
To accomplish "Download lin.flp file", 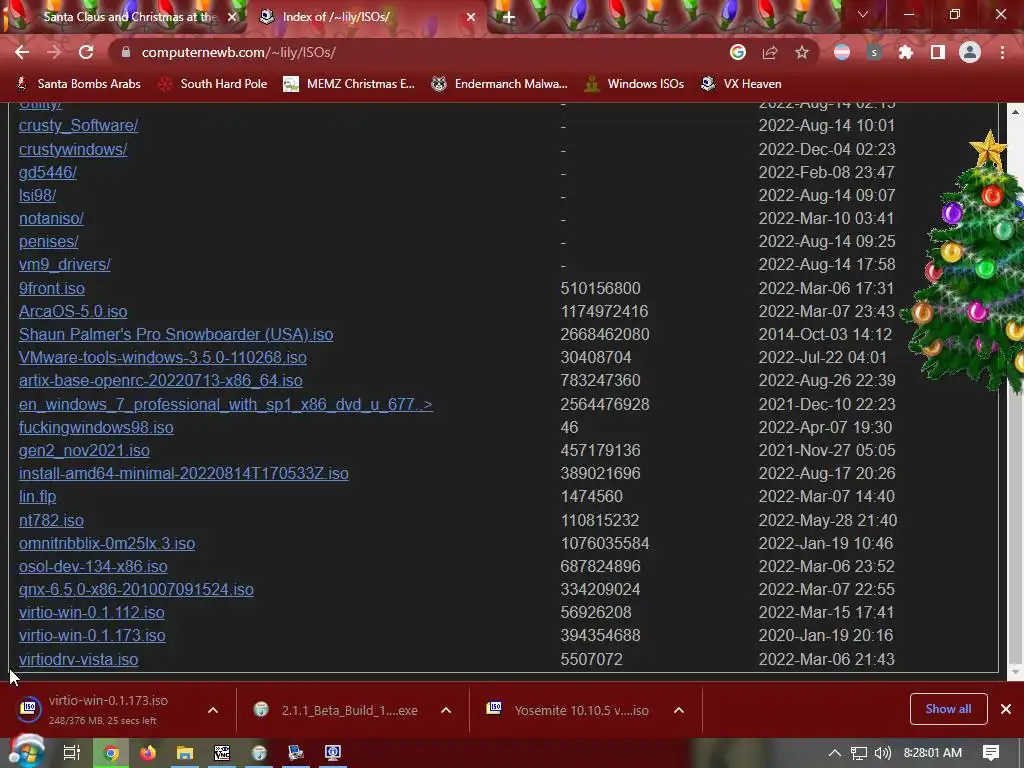I will coord(37,496).
